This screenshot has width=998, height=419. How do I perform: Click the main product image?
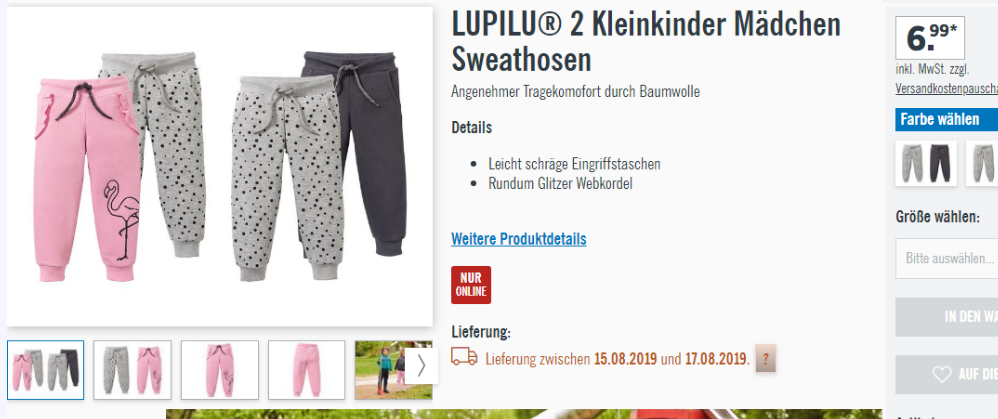pos(220,167)
